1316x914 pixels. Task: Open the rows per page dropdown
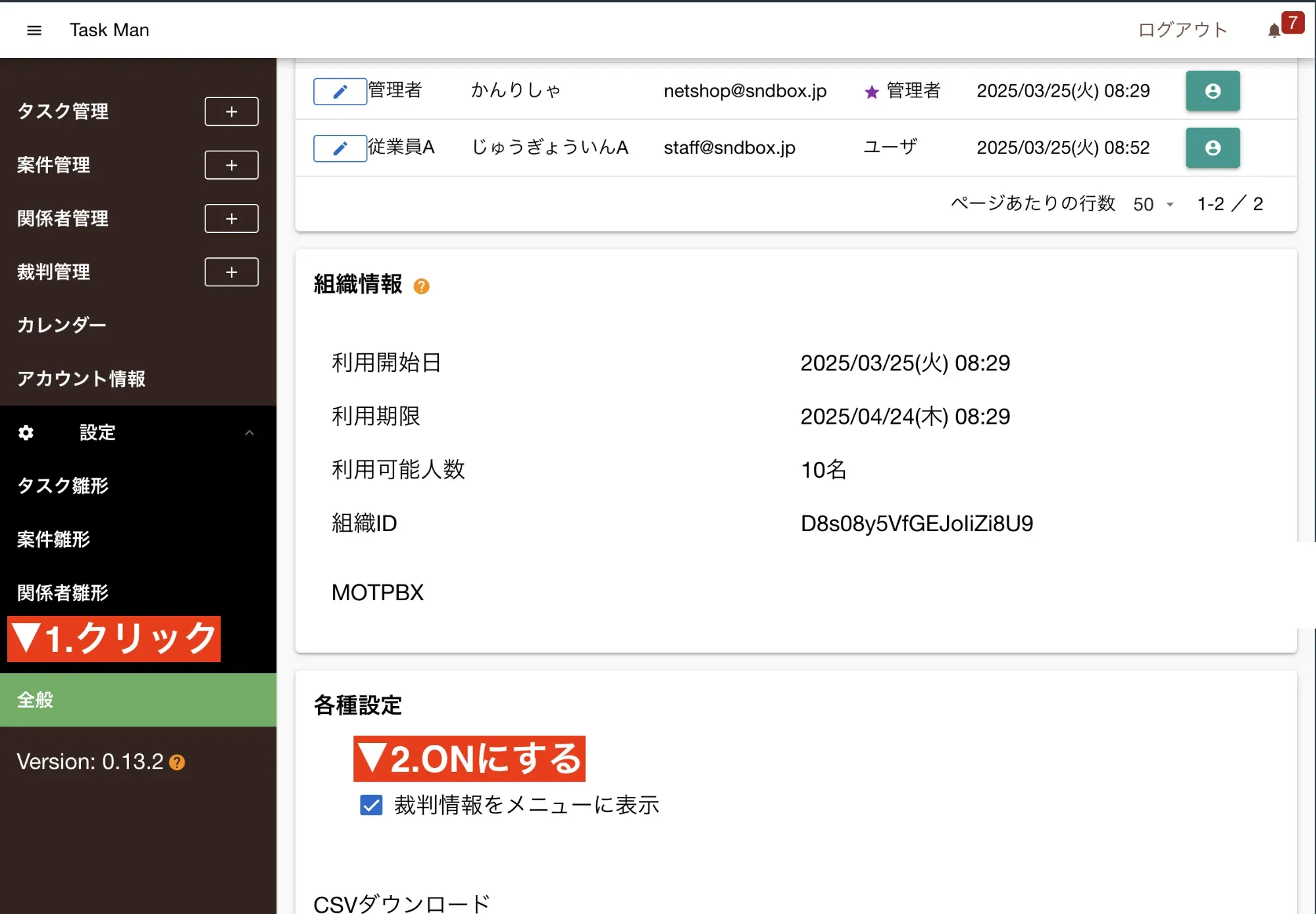[1153, 204]
